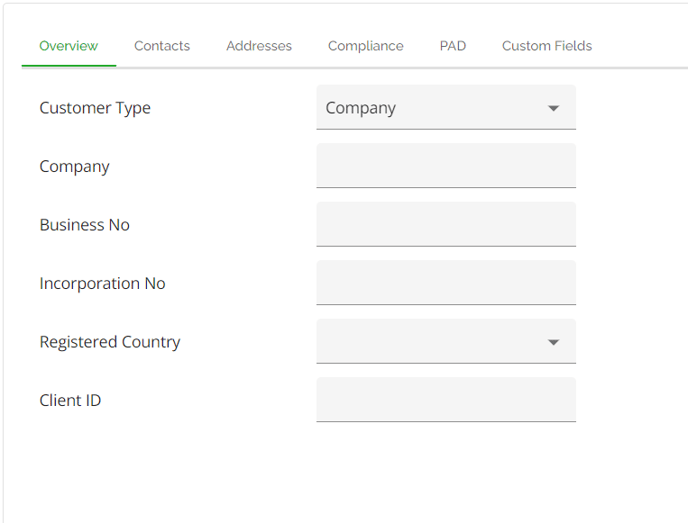The width and height of the screenshot is (688, 523).
Task: Focus the Company name input field
Action: tap(446, 166)
